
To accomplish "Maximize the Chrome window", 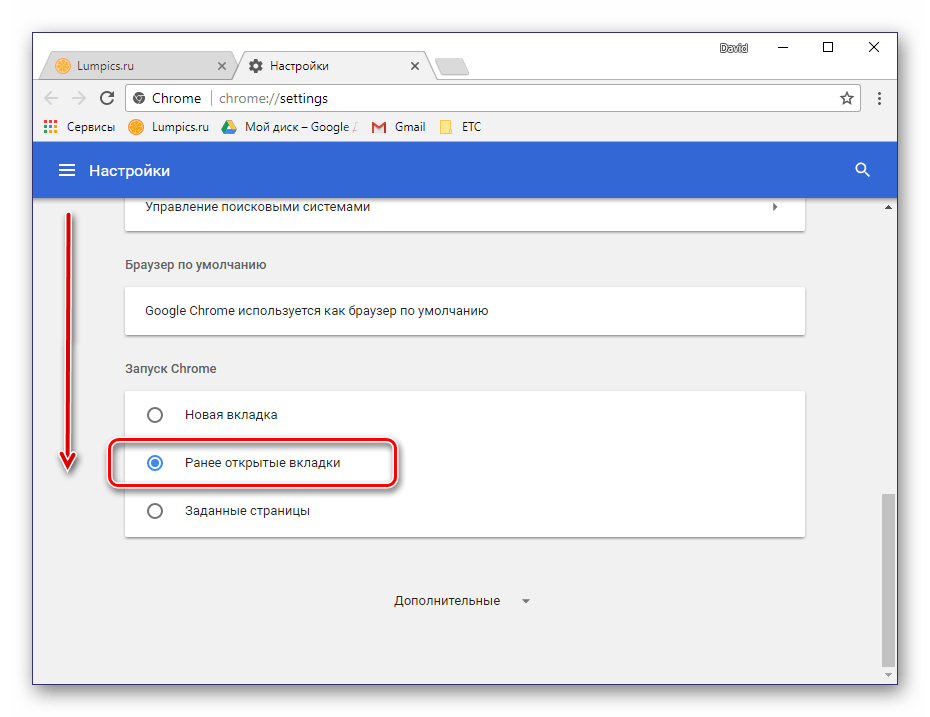I will pyautogui.click(x=828, y=47).
